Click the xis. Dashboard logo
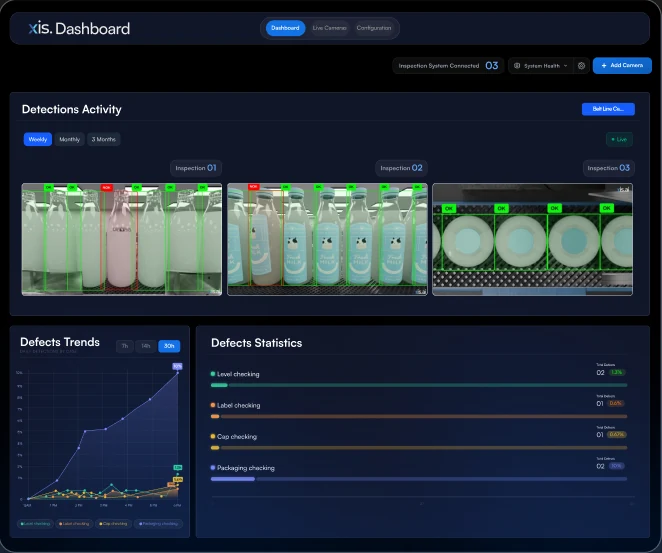 point(79,28)
